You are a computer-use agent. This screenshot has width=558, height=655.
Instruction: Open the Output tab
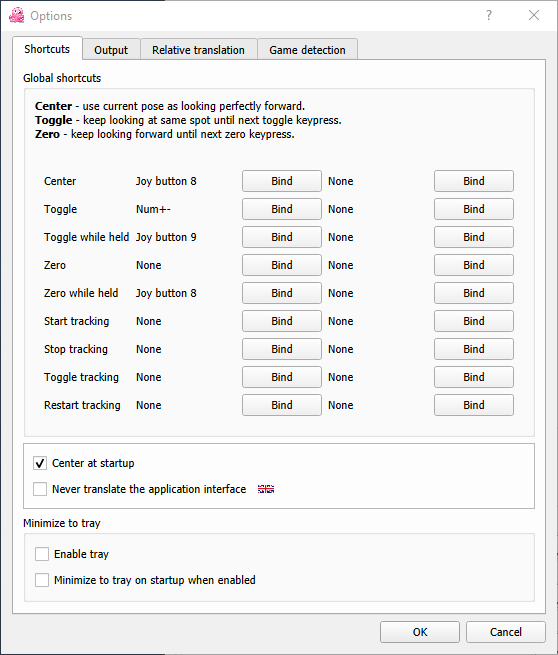pos(111,50)
